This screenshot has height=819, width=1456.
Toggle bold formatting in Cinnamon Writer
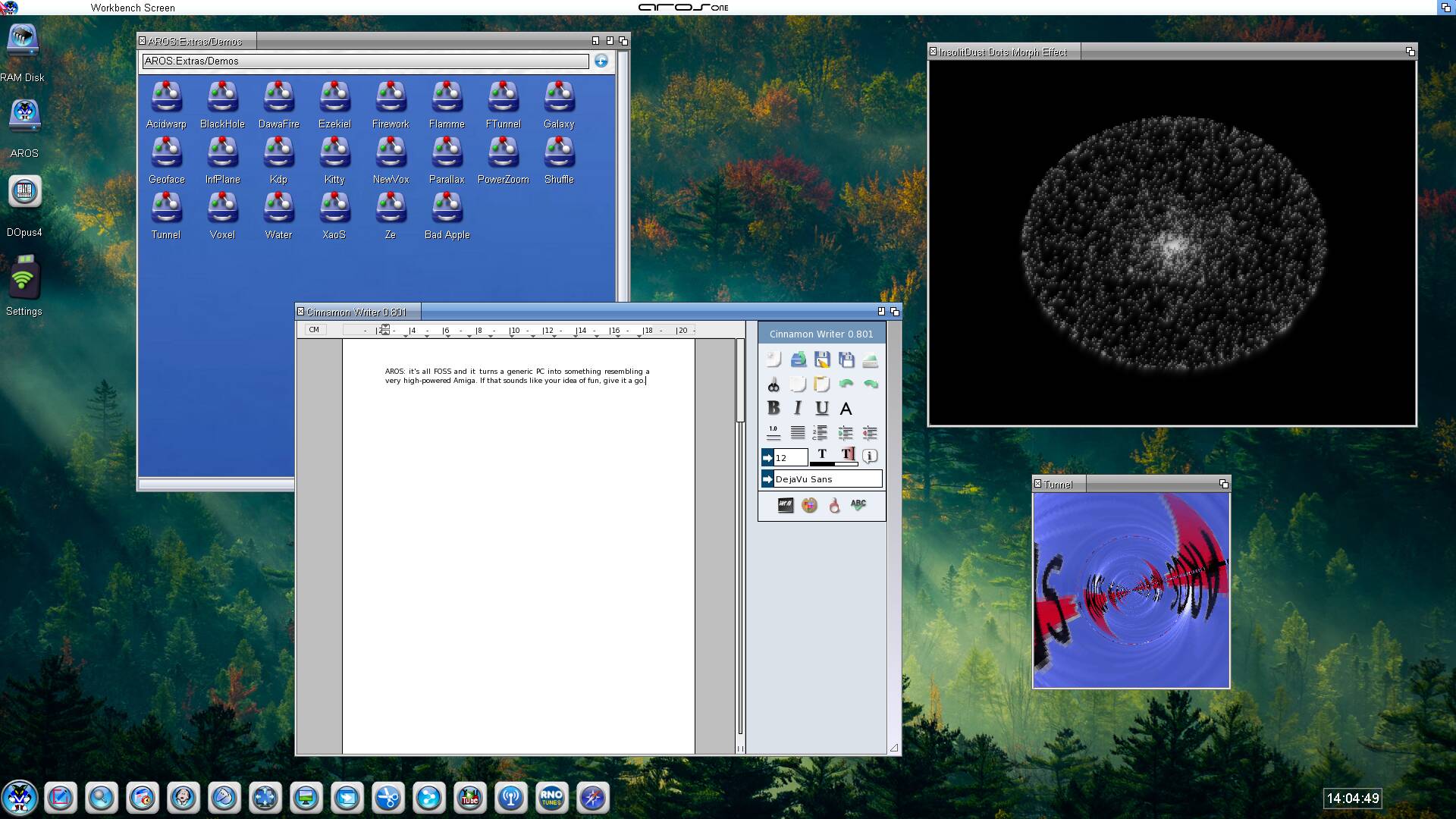tap(773, 408)
